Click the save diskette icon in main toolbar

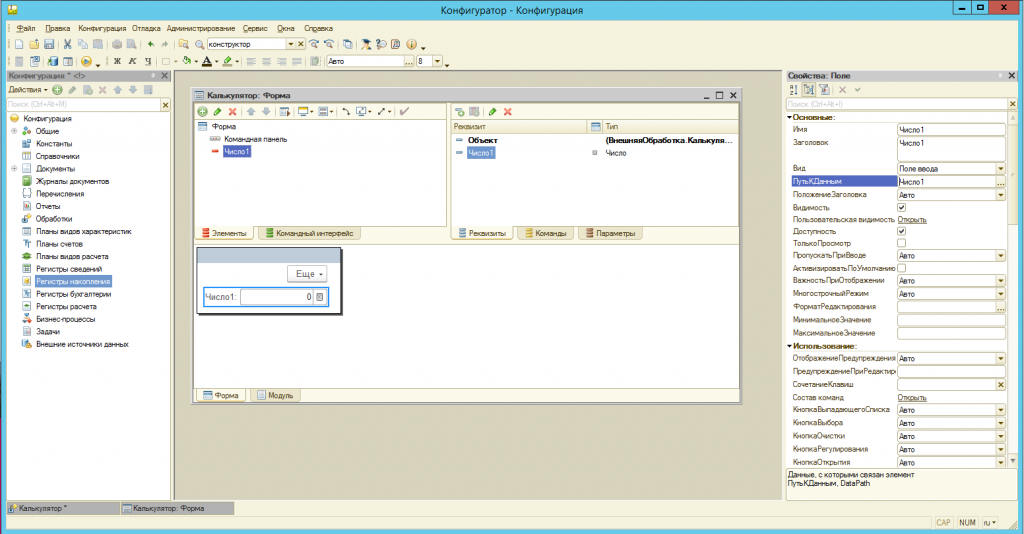click(48, 45)
